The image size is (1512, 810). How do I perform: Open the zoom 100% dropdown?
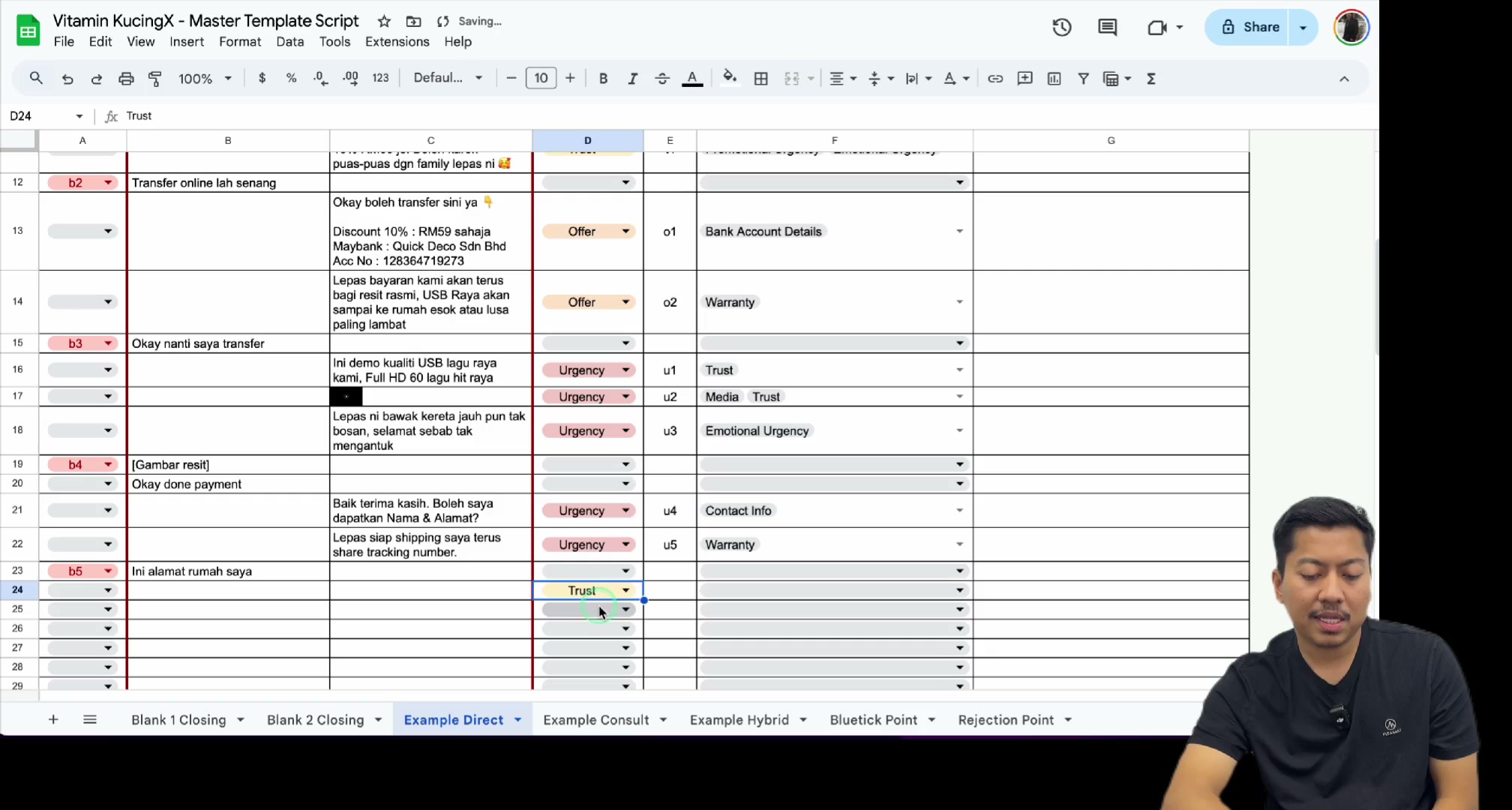205,78
